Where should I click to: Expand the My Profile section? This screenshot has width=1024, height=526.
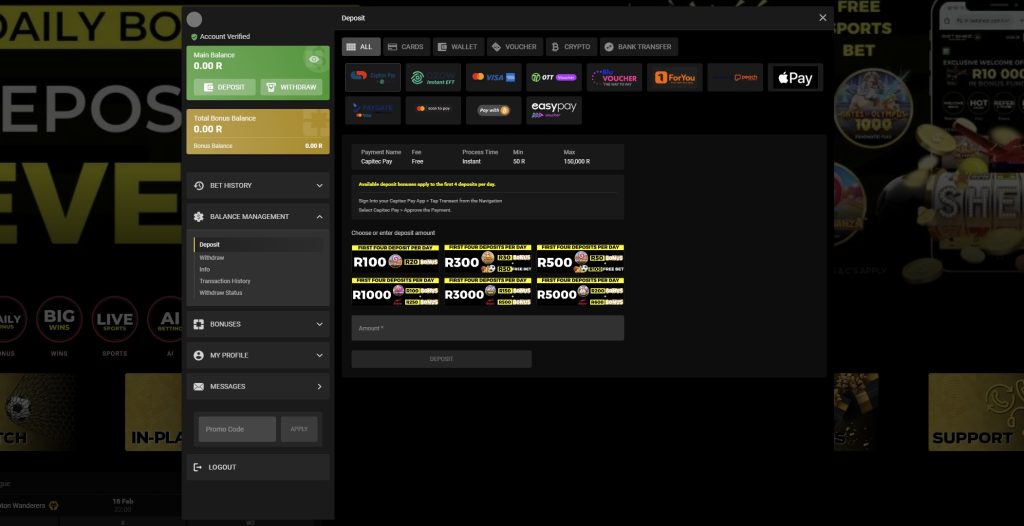pos(258,355)
